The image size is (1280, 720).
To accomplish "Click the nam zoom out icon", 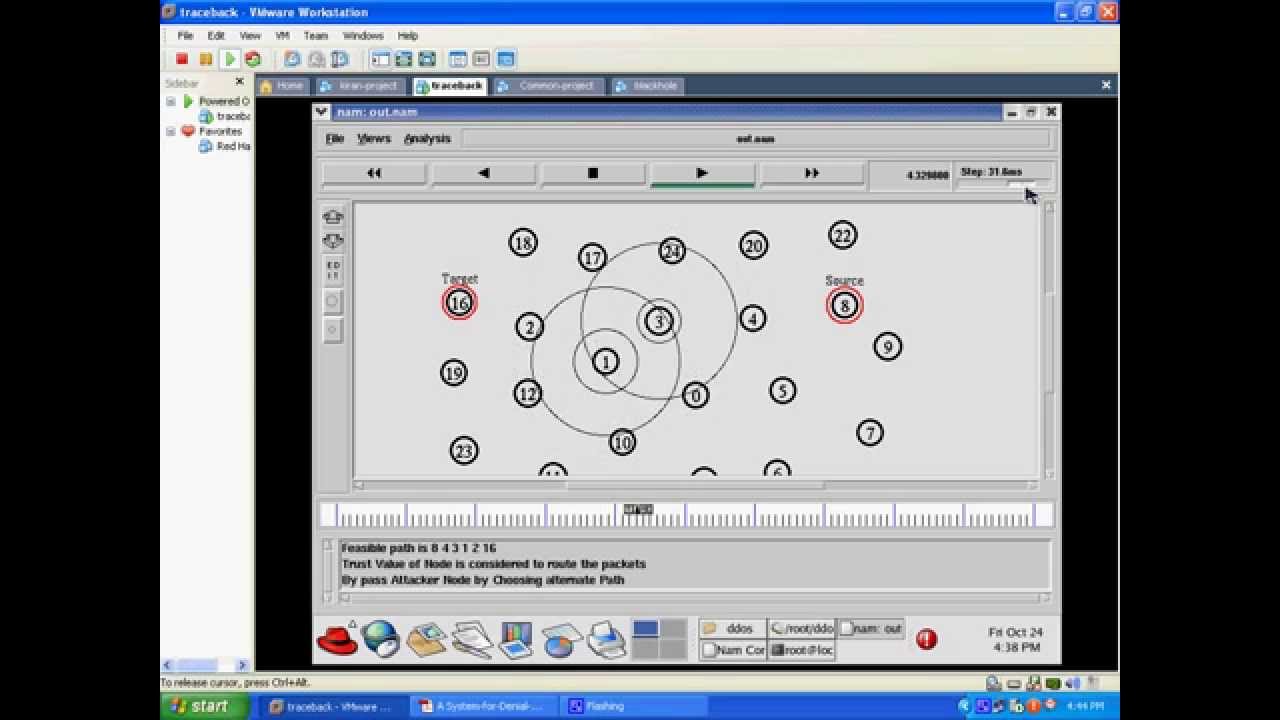I will tap(333, 241).
